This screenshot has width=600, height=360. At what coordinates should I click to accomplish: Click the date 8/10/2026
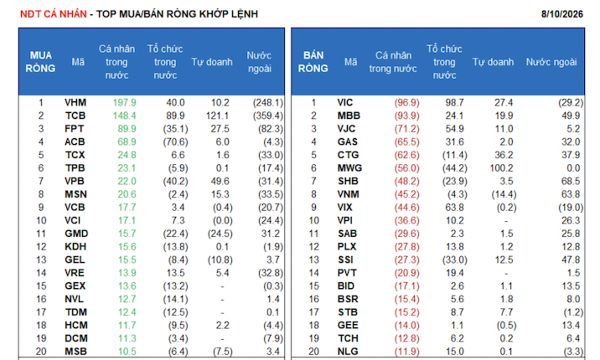pyautogui.click(x=562, y=14)
